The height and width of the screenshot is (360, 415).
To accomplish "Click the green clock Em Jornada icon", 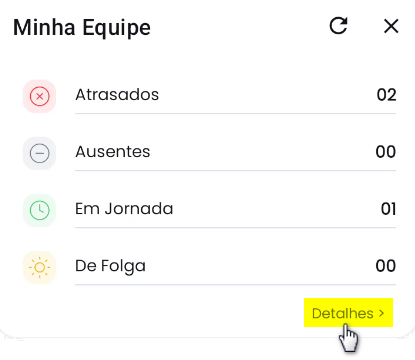I will tap(39, 210).
